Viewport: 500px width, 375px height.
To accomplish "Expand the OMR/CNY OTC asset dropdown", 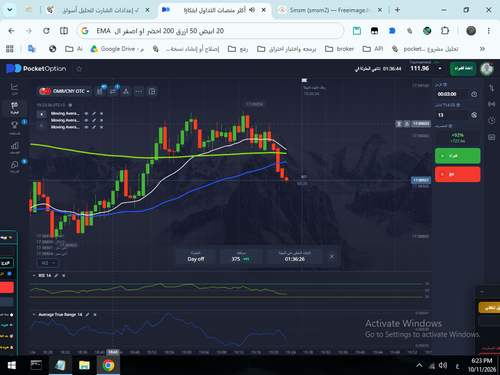I will [x=64, y=91].
